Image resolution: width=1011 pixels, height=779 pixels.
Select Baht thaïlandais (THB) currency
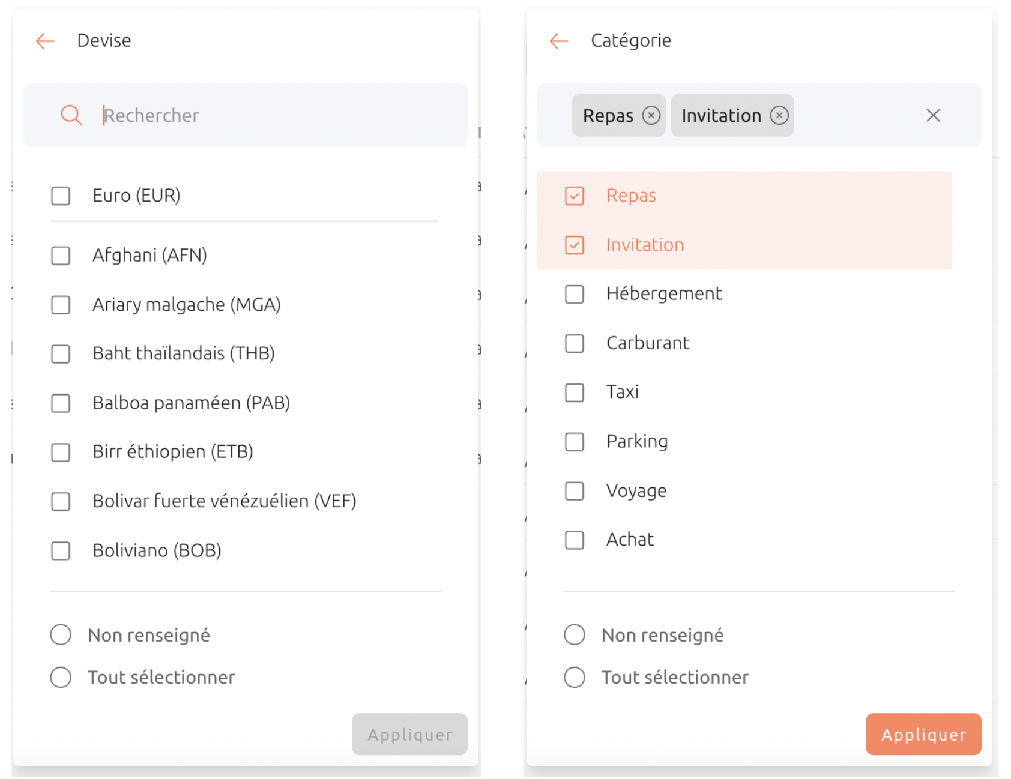[61, 354]
